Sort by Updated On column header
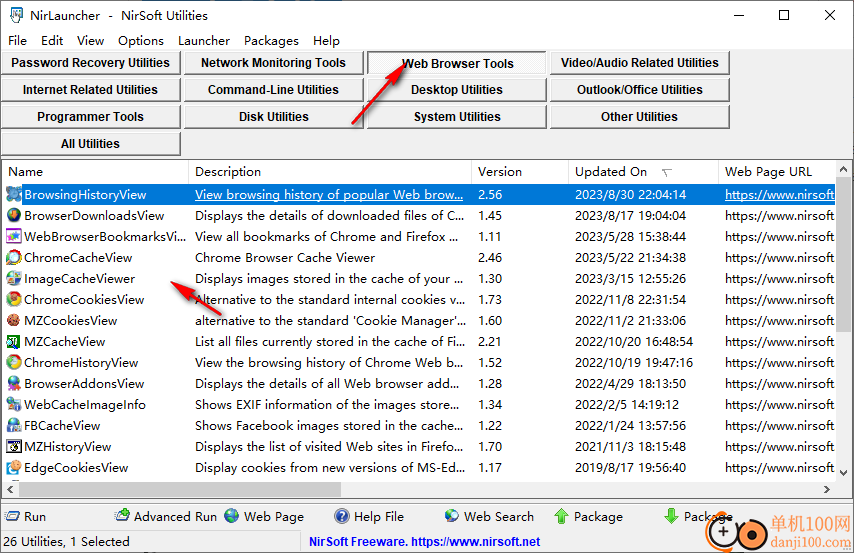This screenshot has width=854, height=553. pos(644,172)
